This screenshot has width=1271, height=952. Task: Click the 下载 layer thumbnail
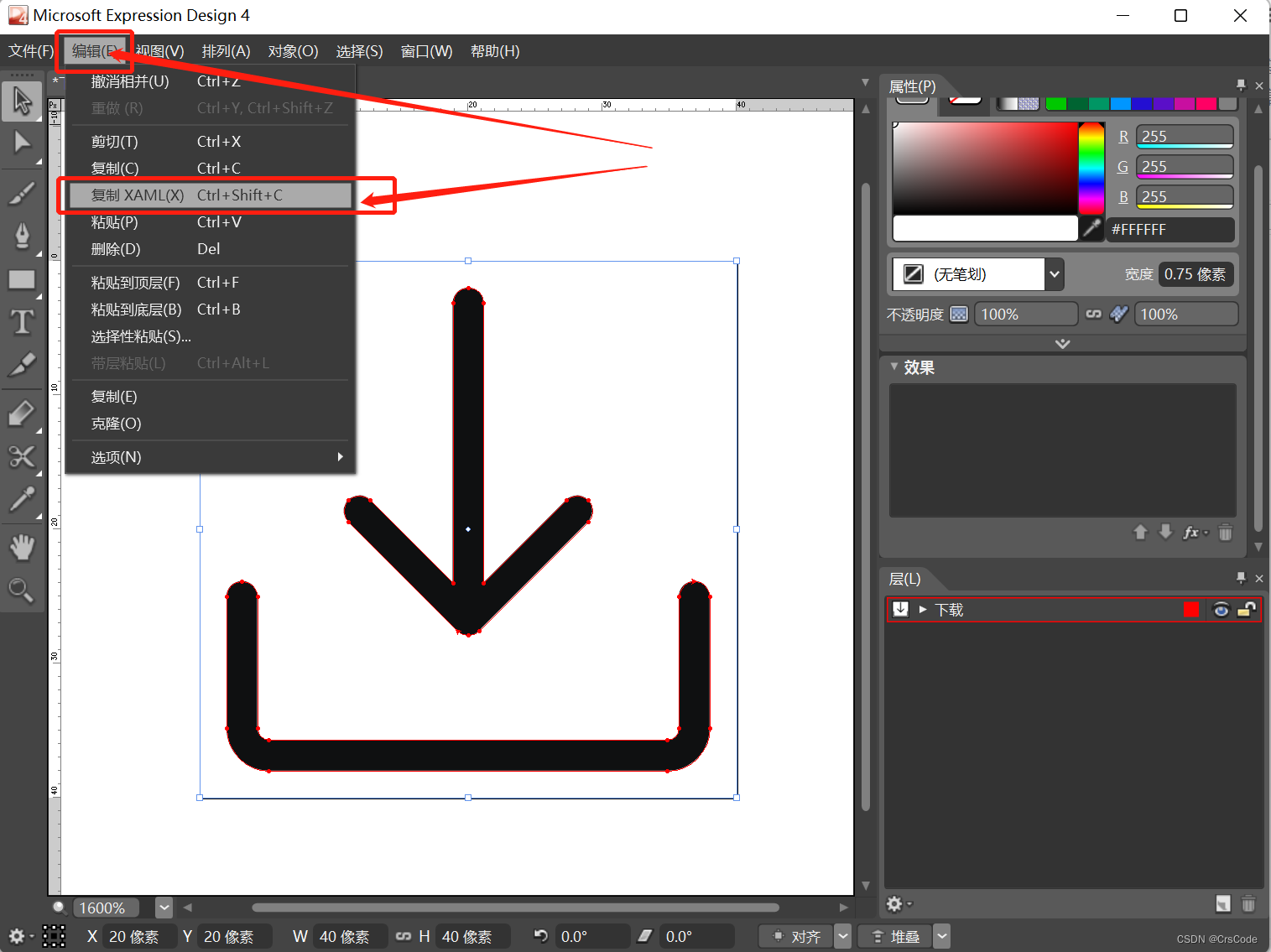coord(900,609)
